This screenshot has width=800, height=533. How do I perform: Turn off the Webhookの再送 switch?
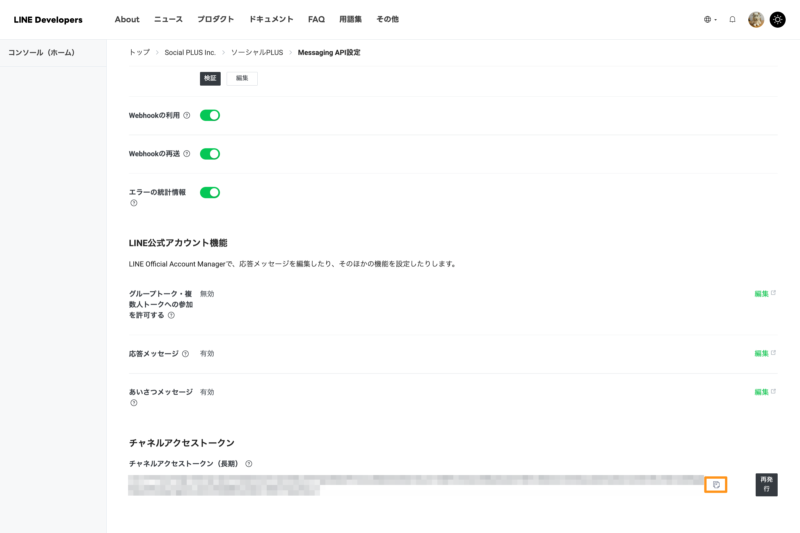point(210,154)
